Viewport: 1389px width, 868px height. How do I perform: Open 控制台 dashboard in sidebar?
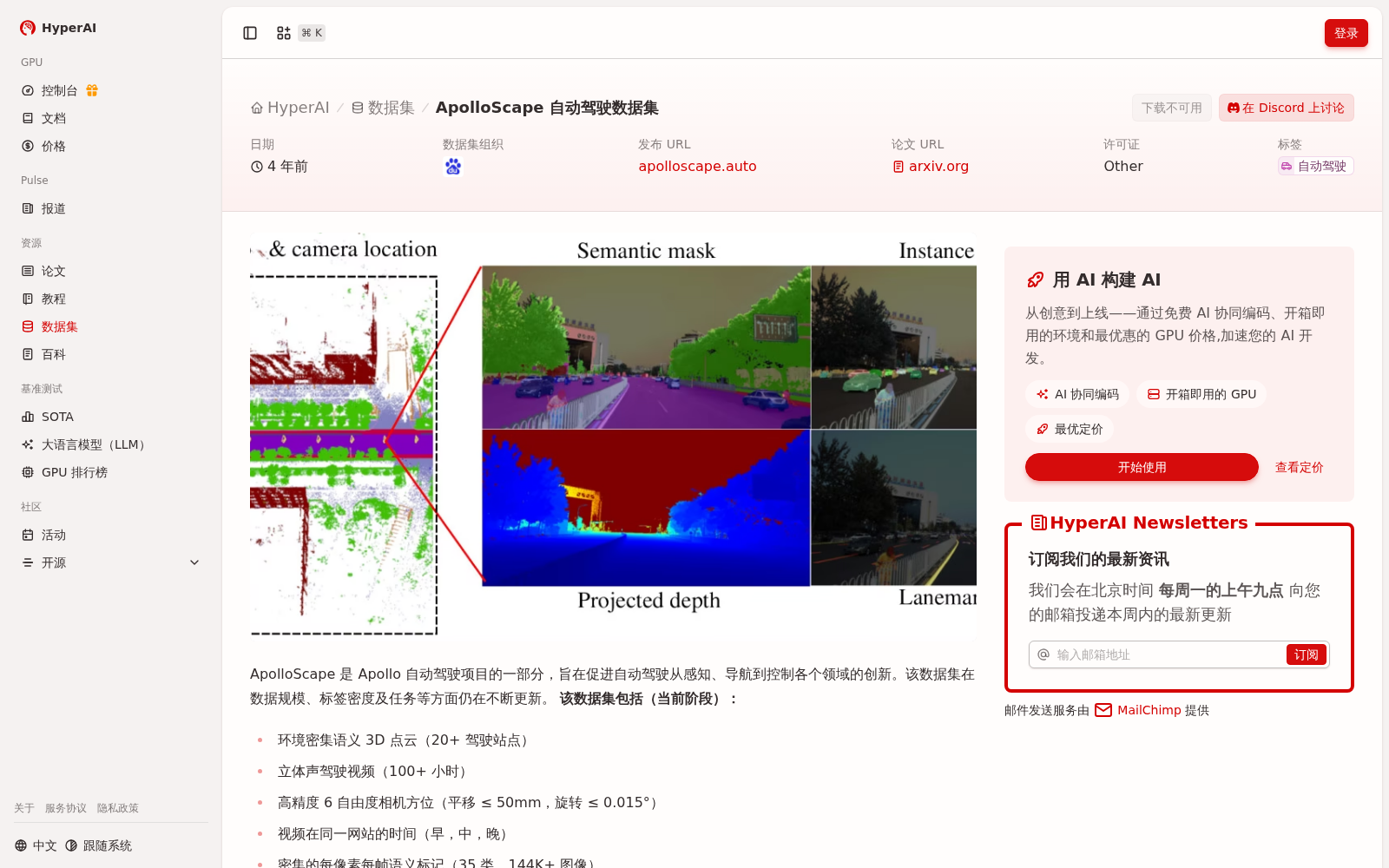click(59, 90)
